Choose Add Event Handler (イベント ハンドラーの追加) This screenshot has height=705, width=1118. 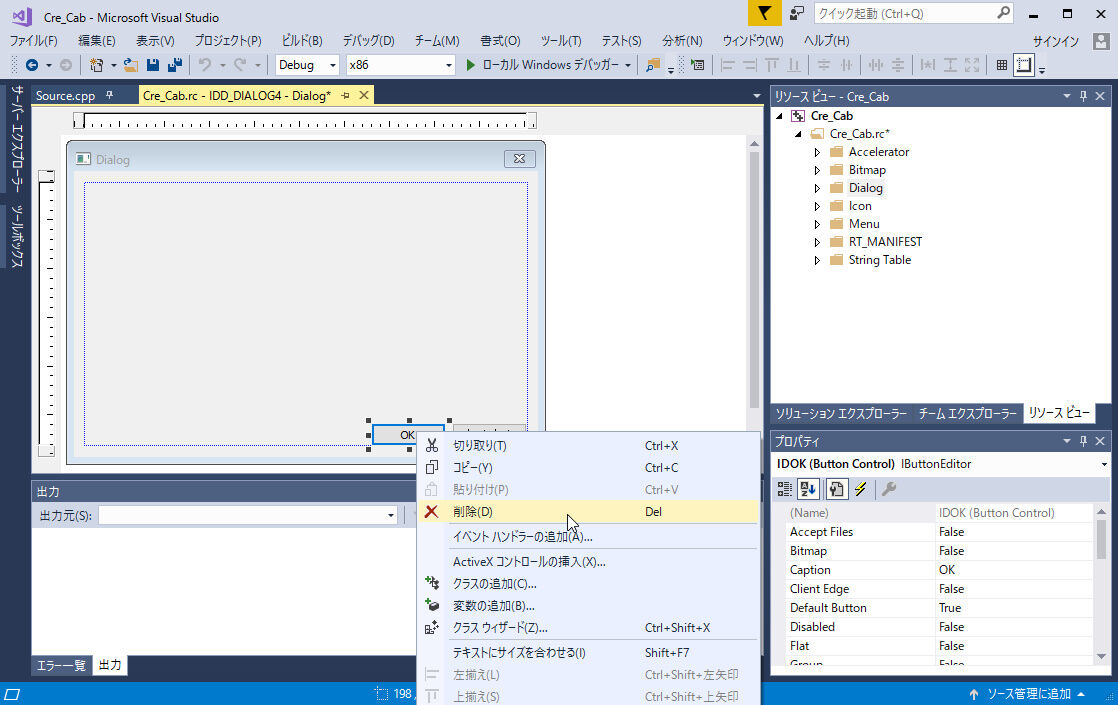point(589,537)
